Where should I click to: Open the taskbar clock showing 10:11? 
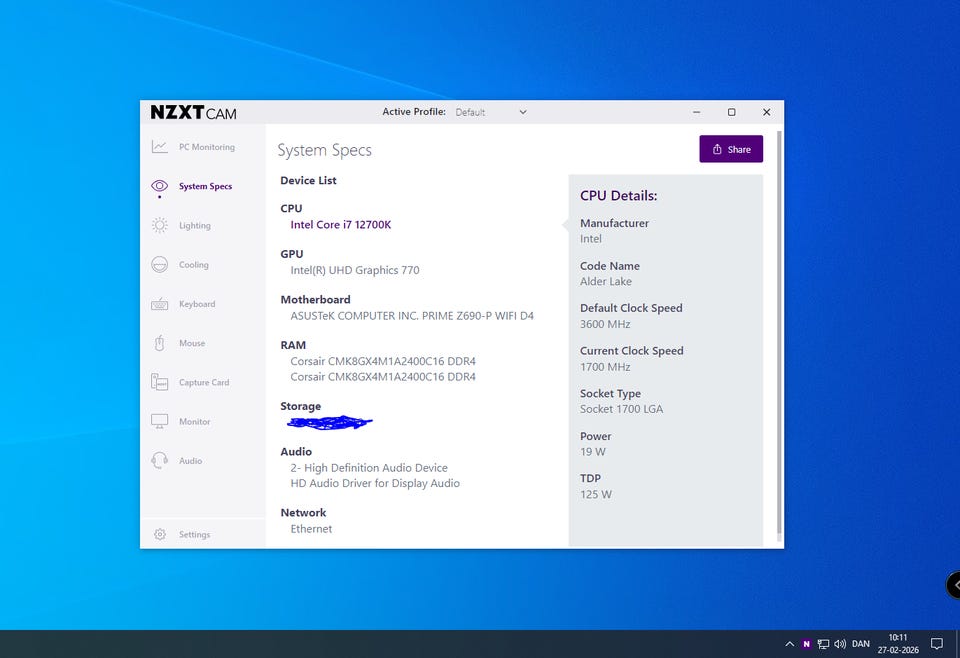(x=898, y=644)
